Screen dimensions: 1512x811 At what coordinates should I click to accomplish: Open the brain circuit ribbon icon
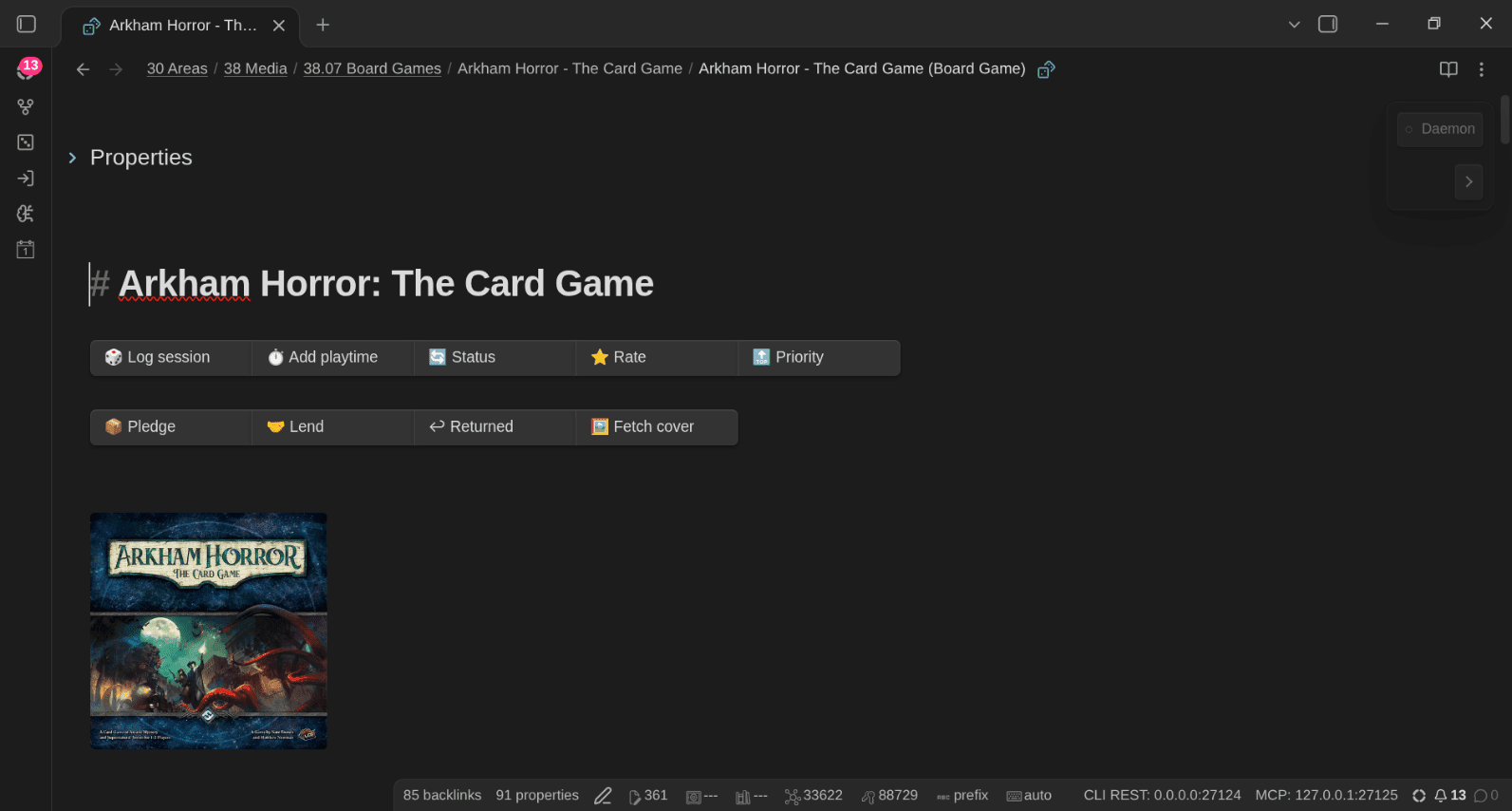[x=26, y=214]
